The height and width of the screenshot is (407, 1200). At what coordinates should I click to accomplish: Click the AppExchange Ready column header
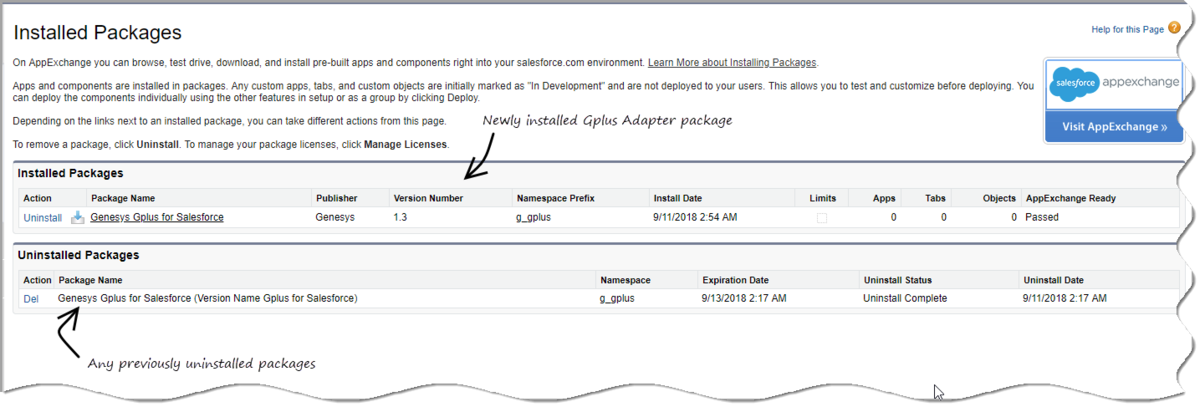click(1071, 198)
